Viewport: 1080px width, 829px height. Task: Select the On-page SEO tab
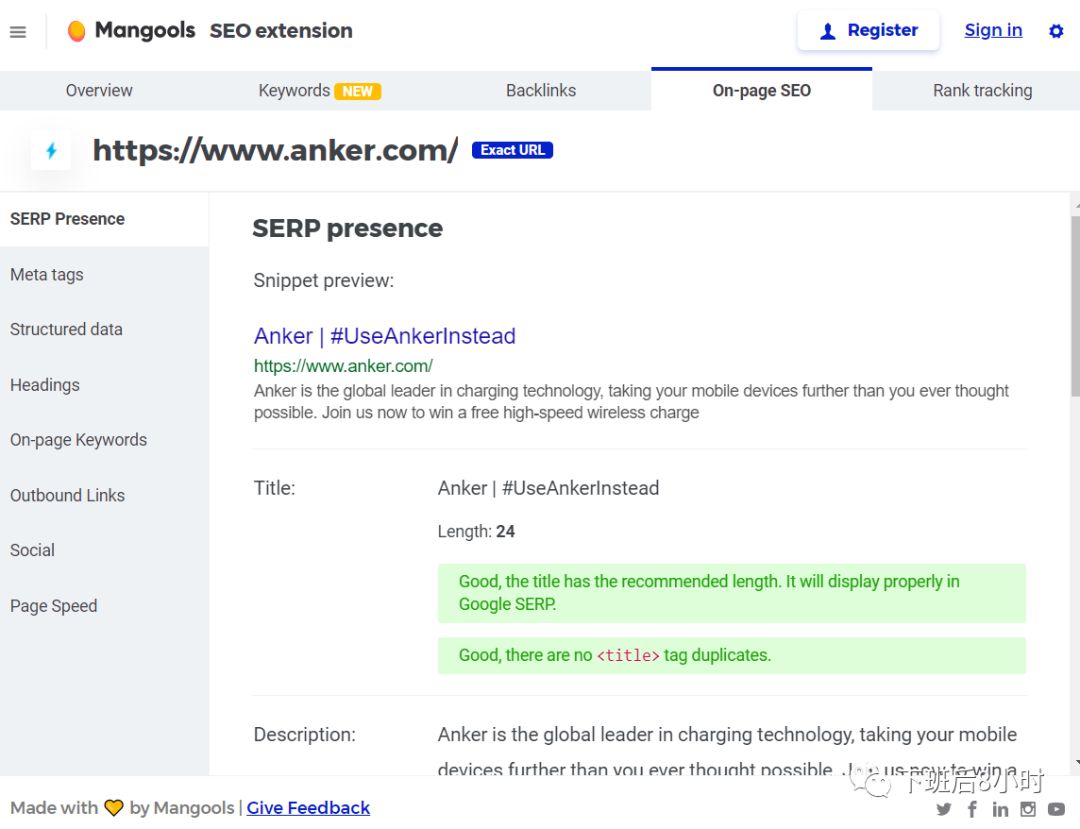pyautogui.click(x=762, y=90)
